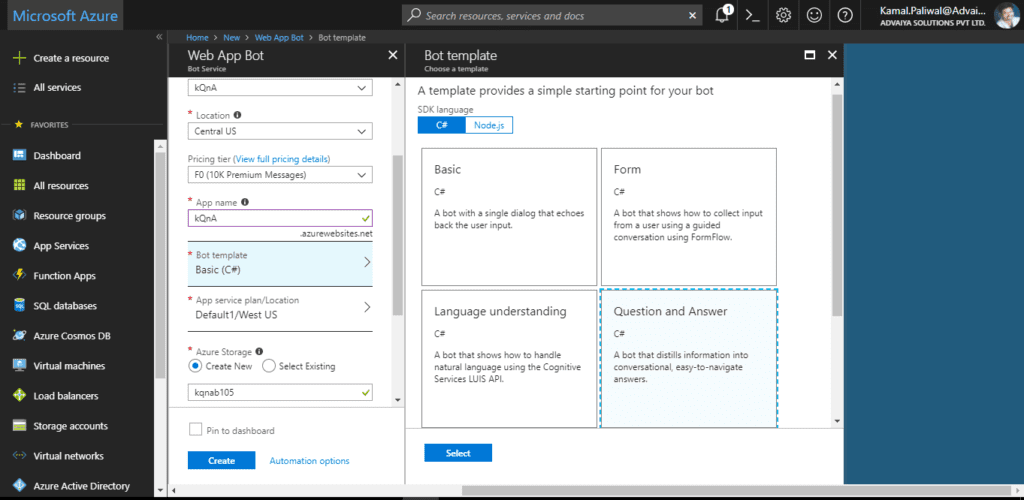Image resolution: width=1024 pixels, height=500 pixels.
Task: Close the Web App Bot blade
Action: pyautogui.click(x=392, y=55)
